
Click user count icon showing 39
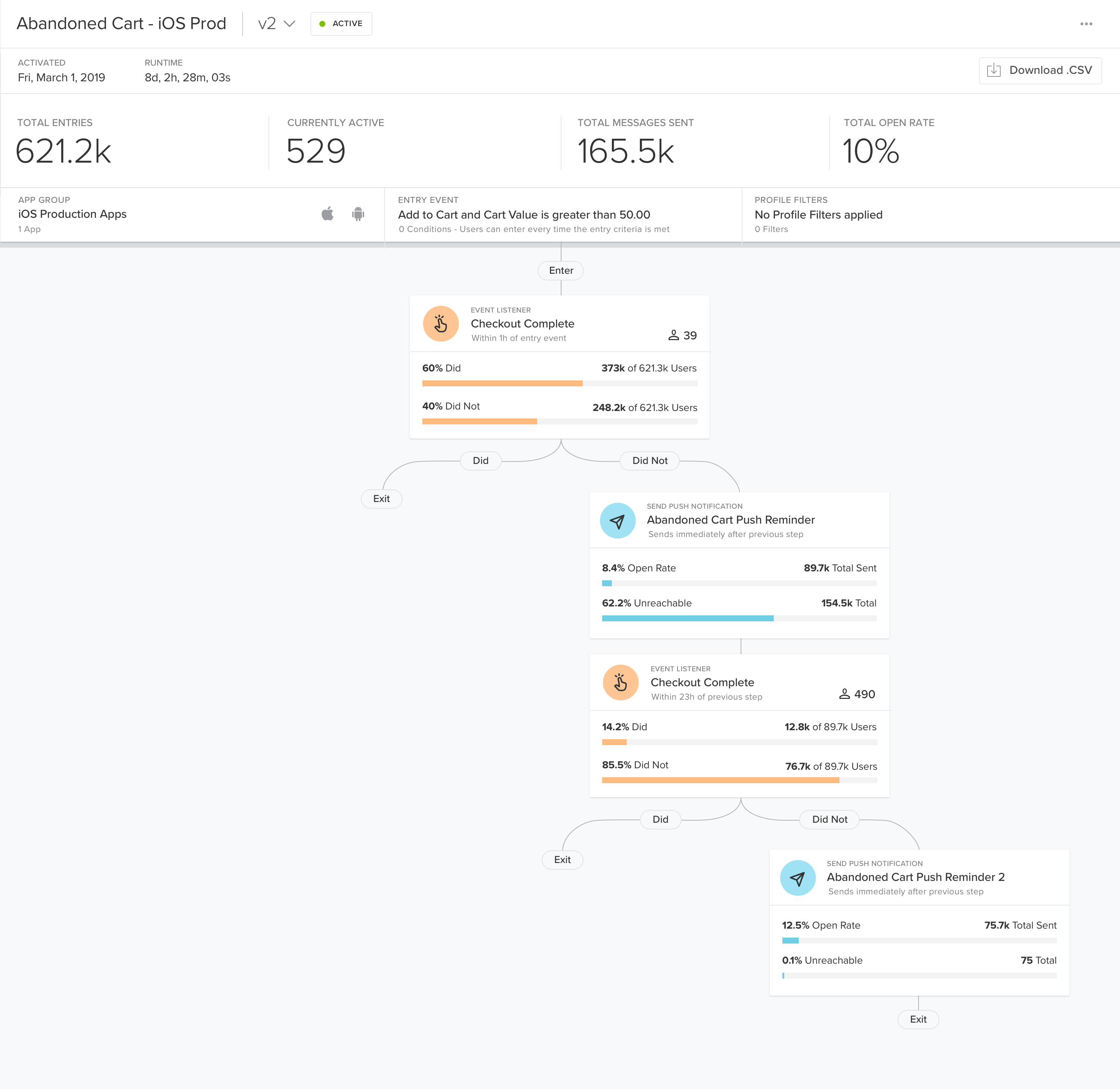(673, 335)
